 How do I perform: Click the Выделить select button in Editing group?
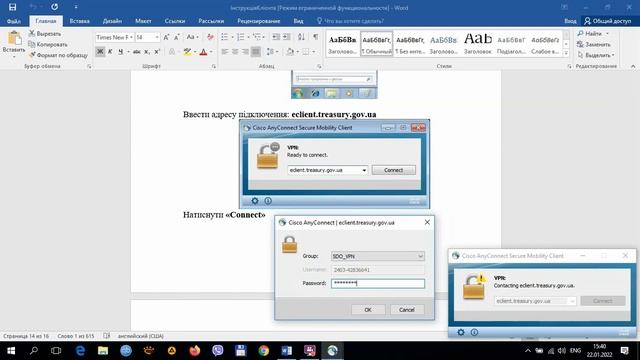click(x=596, y=55)
